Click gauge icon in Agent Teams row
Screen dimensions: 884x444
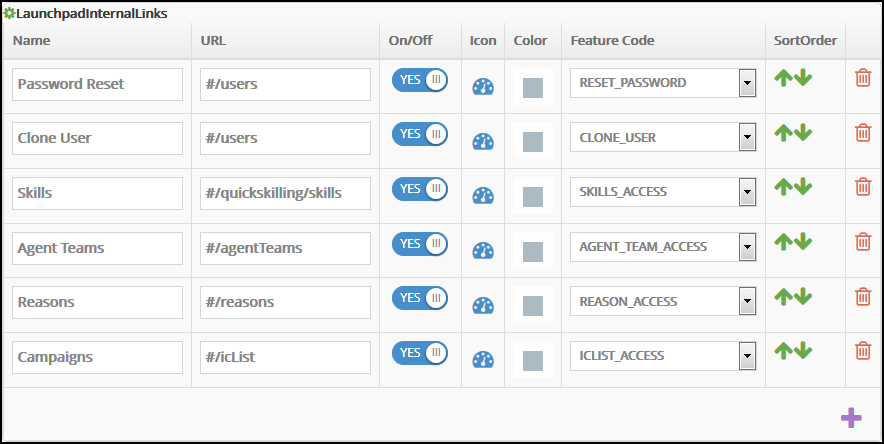click(483, 251)
